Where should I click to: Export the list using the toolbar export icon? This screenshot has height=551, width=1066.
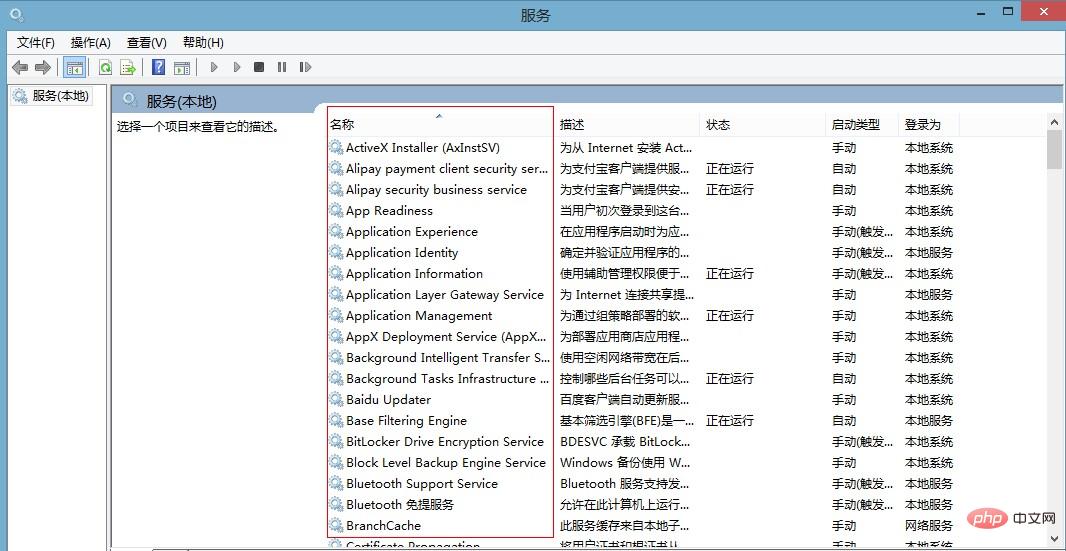[128, 67]
